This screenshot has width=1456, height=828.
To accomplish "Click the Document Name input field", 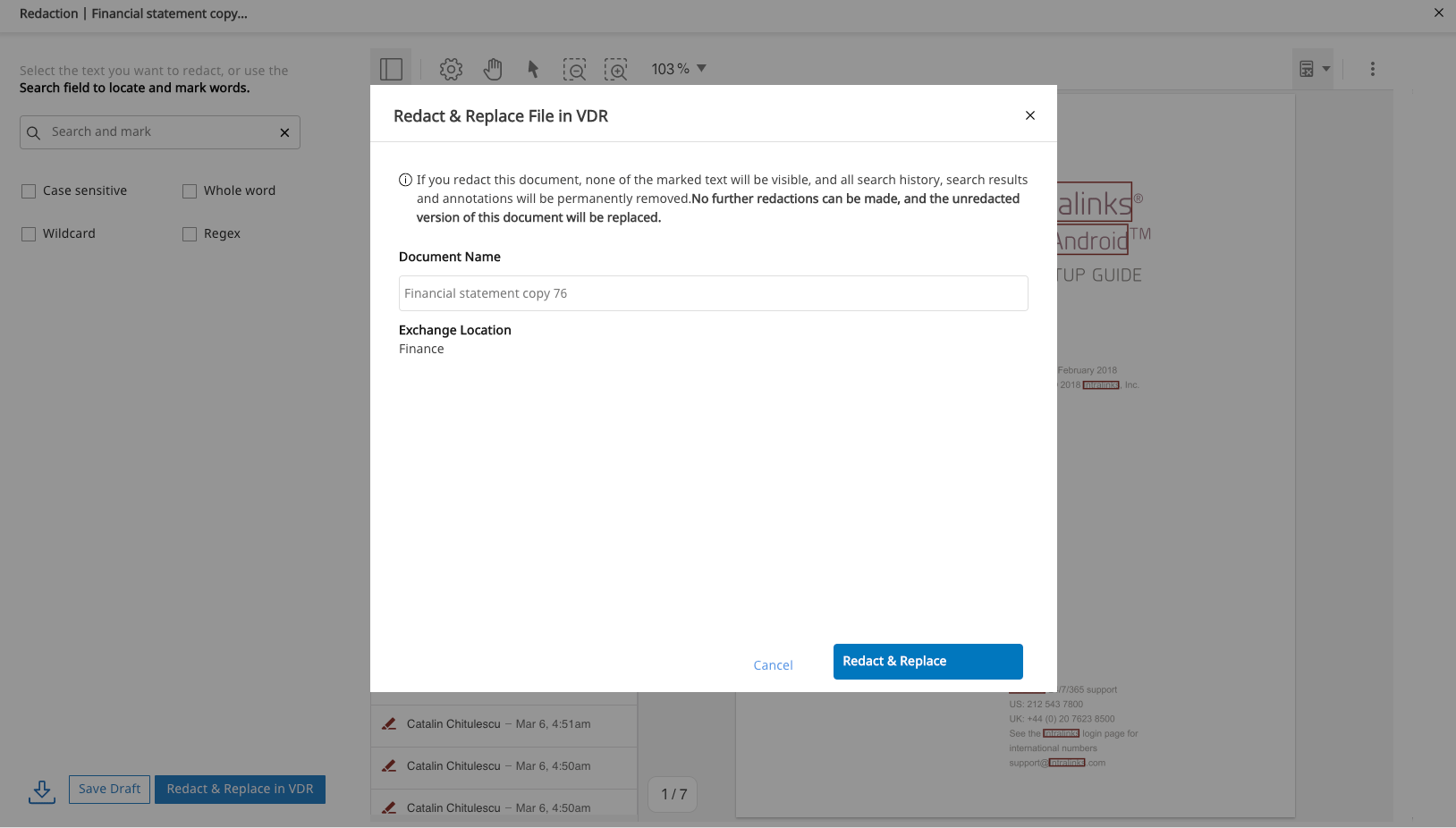I will 713,293.
